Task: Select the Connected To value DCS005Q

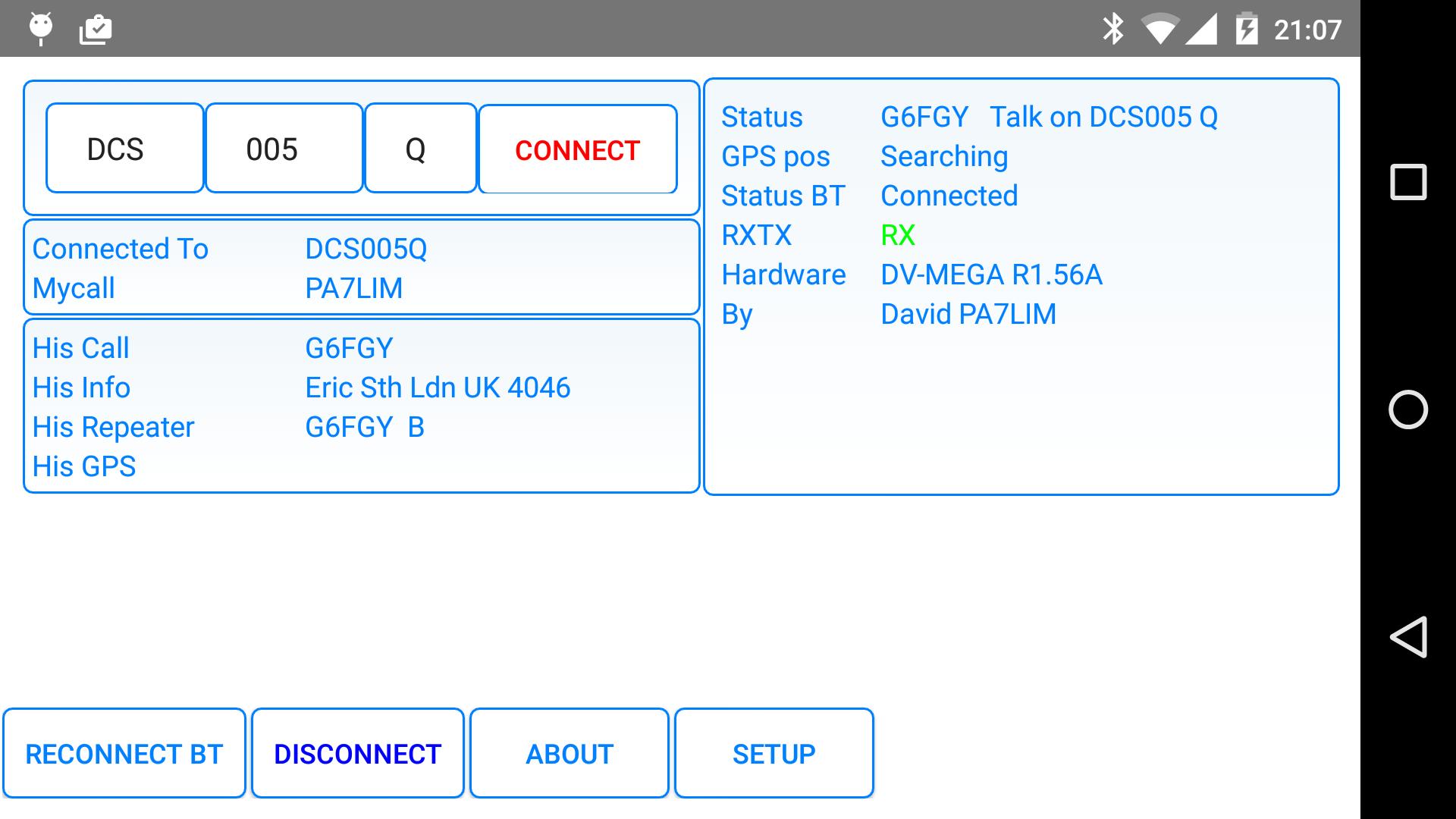Action: tap(366, 249)
